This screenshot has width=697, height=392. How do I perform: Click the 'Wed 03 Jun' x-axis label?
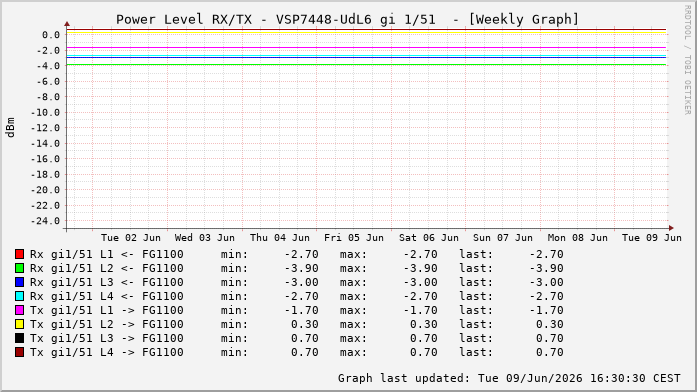click(x=204, y=238)
